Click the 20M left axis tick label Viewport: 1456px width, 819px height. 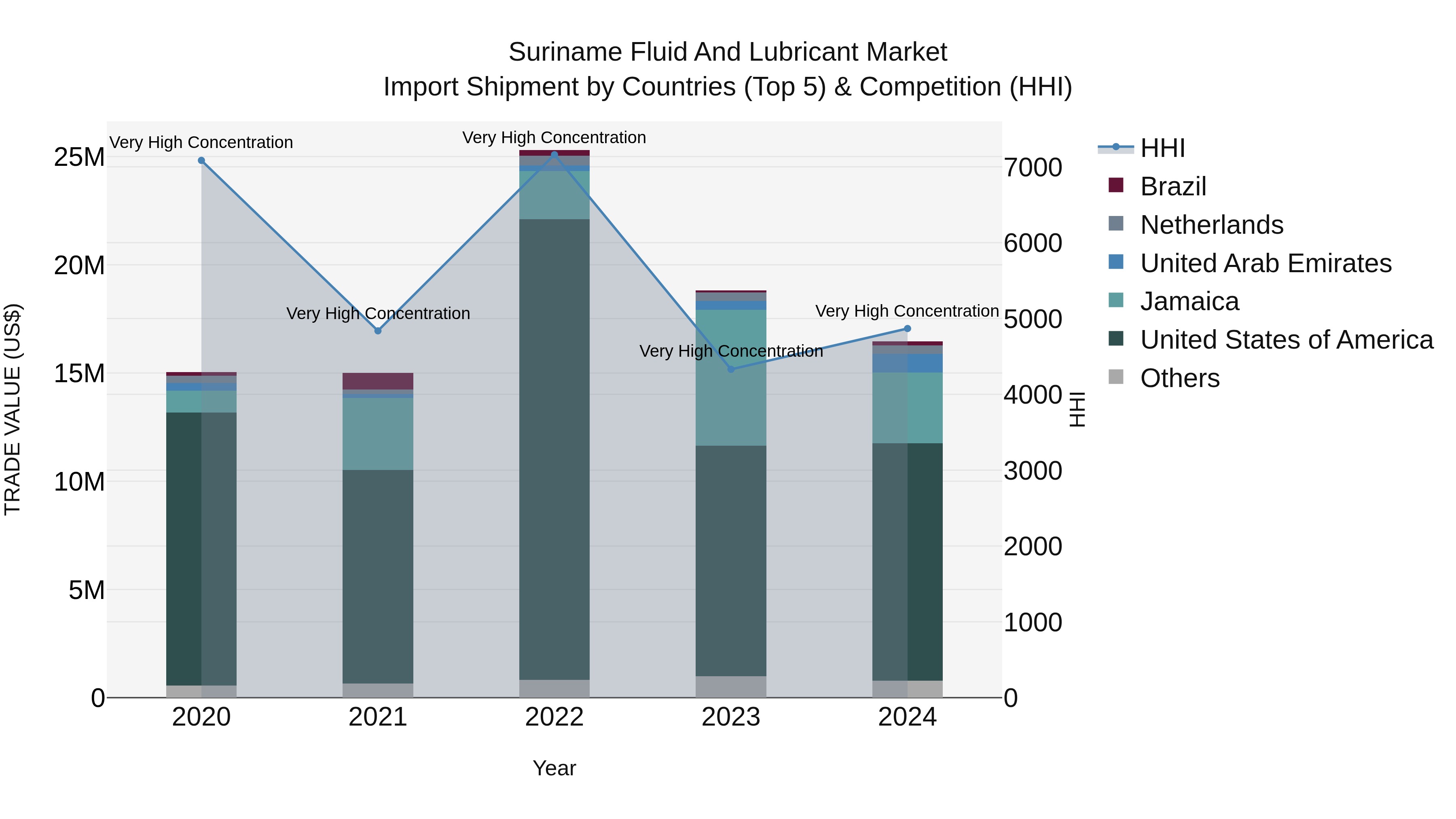79,266
